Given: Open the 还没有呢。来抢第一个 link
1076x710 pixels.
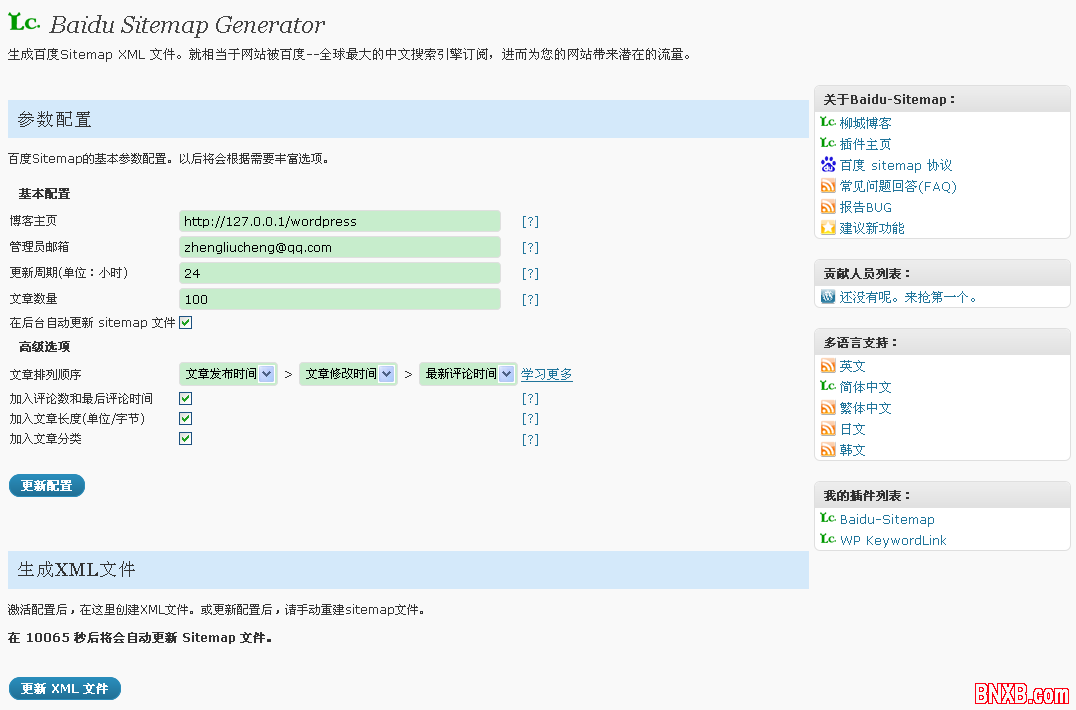Looking at the screenshot, I should [908, 297].
